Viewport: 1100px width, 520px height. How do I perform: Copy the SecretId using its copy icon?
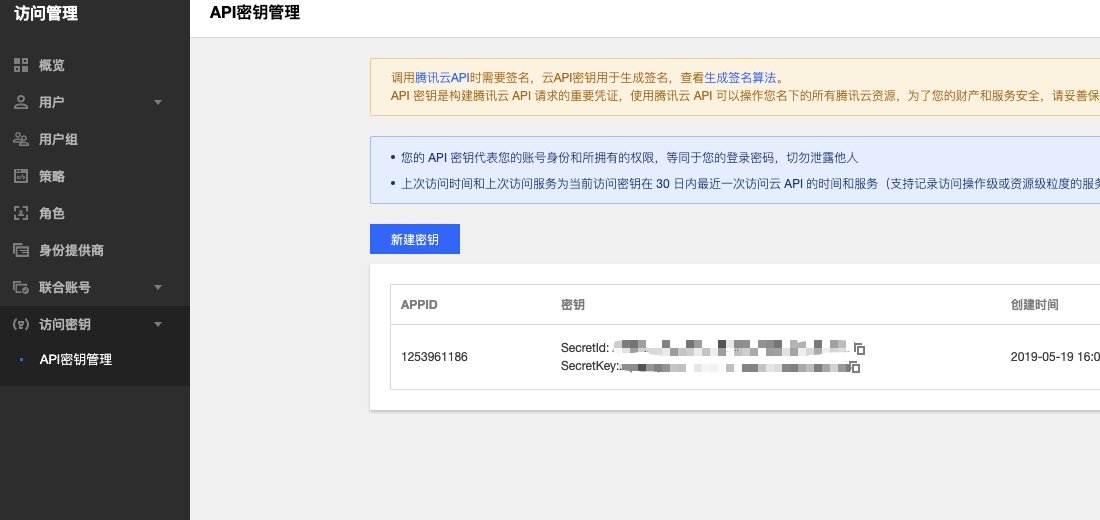[x=859, y=348]
